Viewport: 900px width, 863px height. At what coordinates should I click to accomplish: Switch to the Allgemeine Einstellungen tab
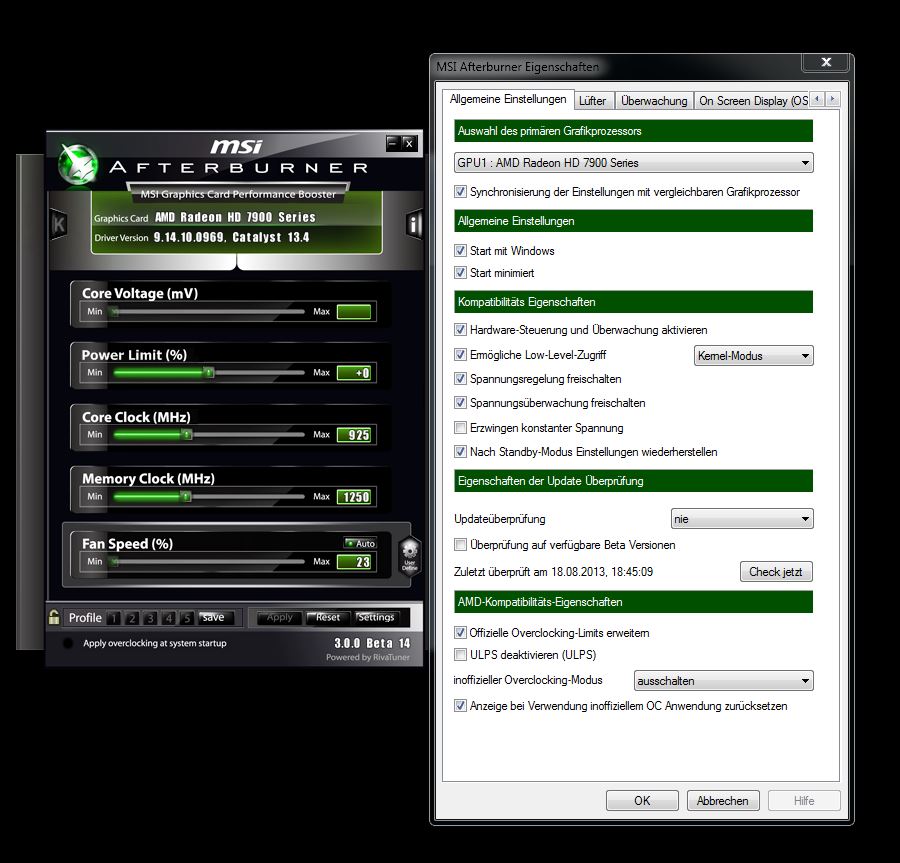click(x=508, y=99)
